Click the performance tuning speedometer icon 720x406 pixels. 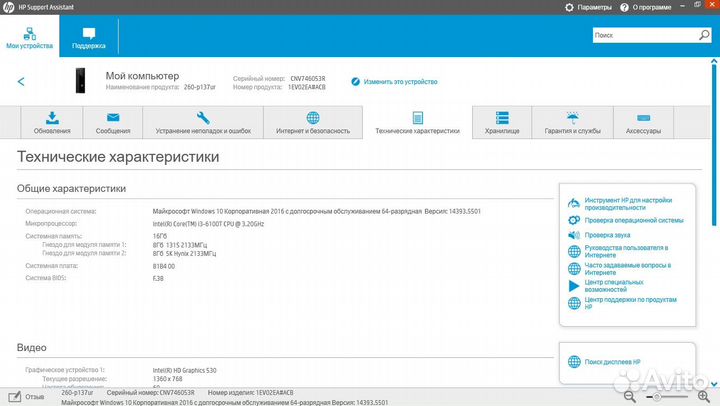click(574, 203)
